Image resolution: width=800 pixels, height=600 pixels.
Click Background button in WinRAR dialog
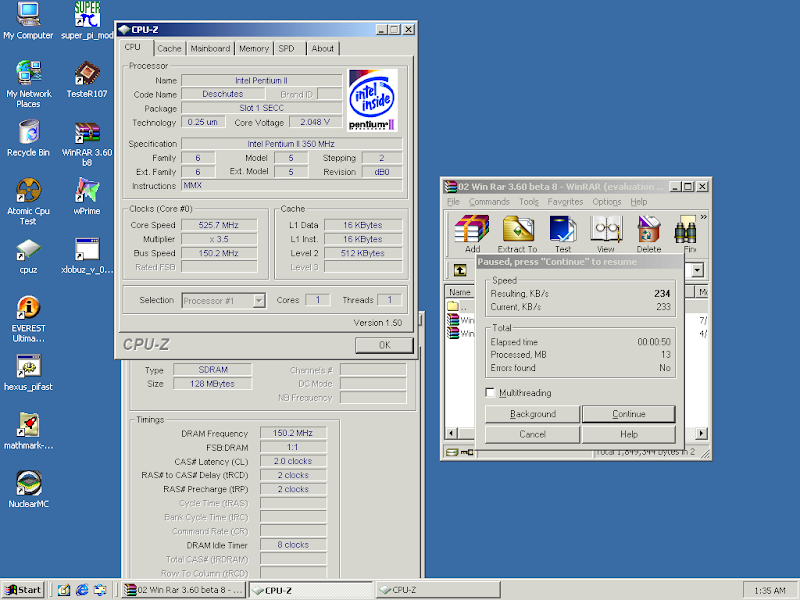pyautogui.click(x=533, y=414)
